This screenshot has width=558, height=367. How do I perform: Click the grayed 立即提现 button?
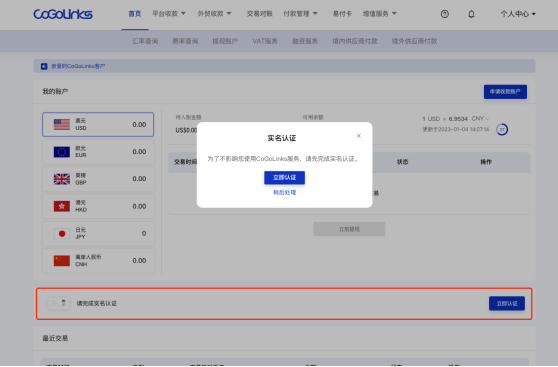[349, 229]
